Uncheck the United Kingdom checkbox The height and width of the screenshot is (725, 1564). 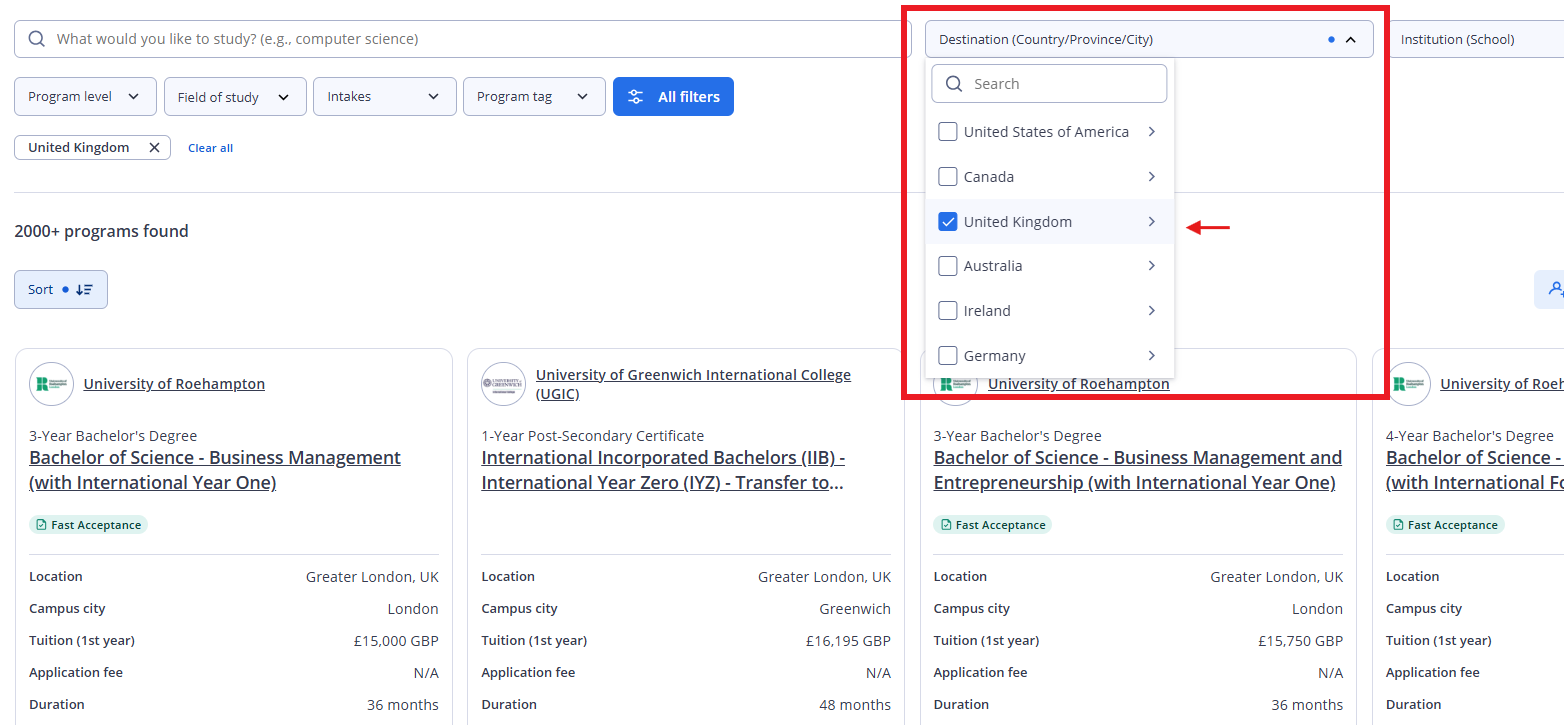point(948,222)
